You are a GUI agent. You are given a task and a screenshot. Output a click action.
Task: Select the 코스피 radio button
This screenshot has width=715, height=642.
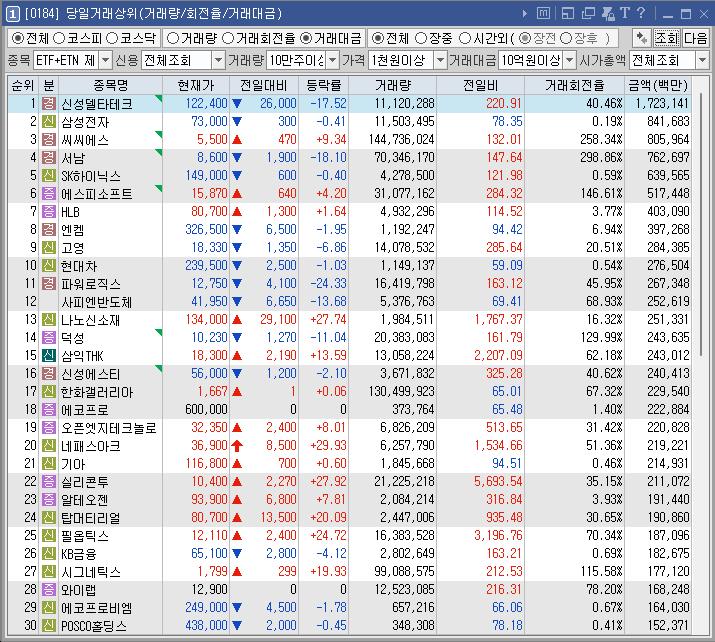[x=59, y=38]
